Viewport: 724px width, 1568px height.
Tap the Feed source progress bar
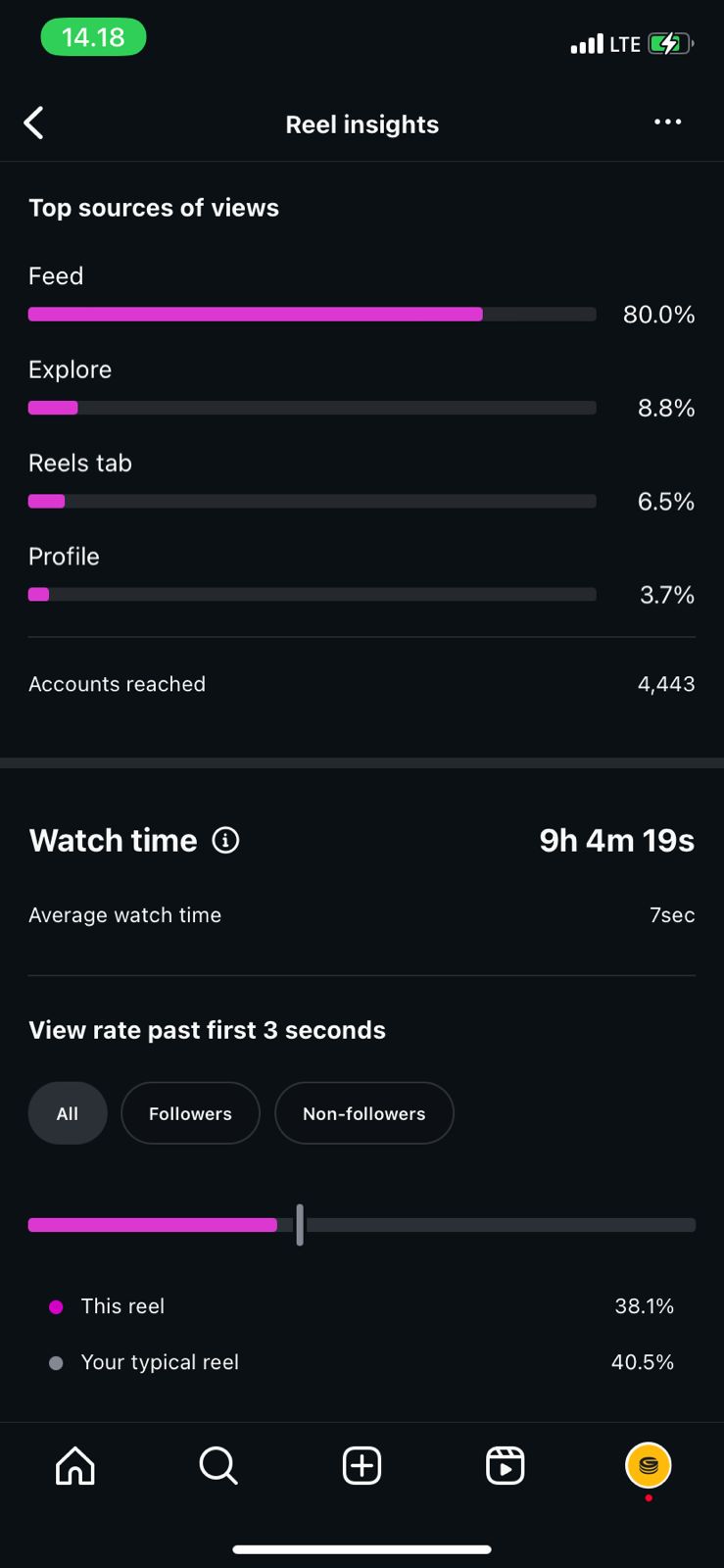click(312, 315)
